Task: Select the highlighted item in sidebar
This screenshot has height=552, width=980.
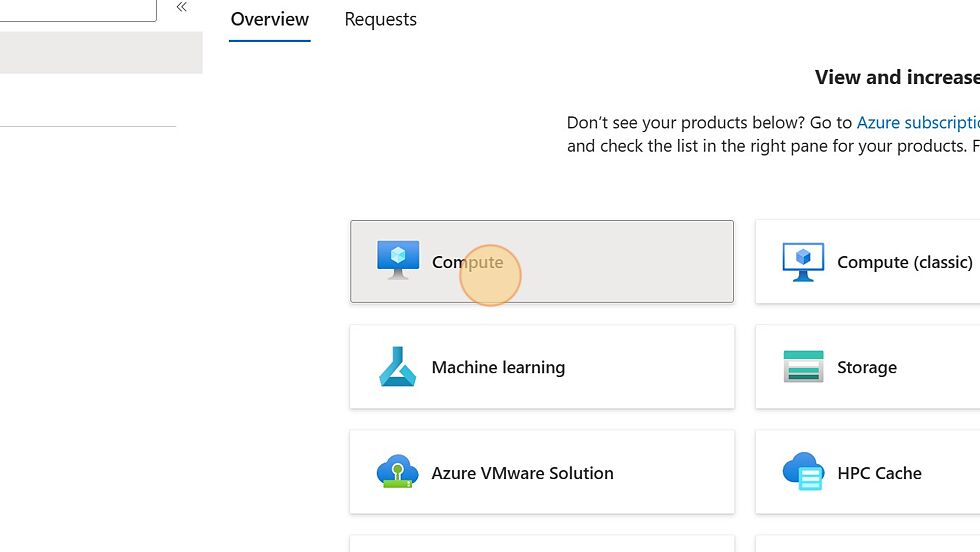Action: (x=101, y=53)
